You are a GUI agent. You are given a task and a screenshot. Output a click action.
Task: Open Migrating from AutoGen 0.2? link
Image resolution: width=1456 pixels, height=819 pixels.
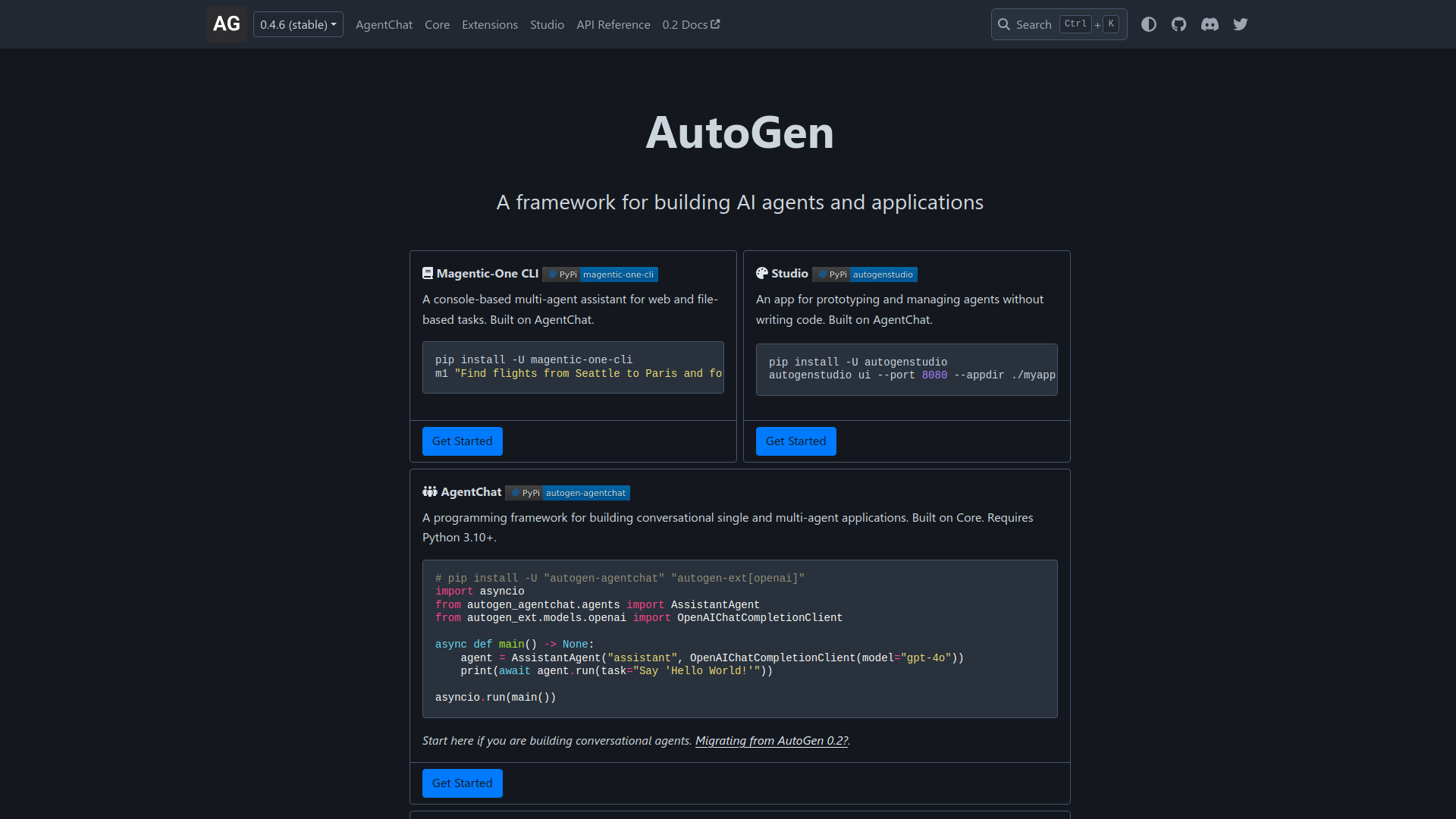[x=771, y=741]
